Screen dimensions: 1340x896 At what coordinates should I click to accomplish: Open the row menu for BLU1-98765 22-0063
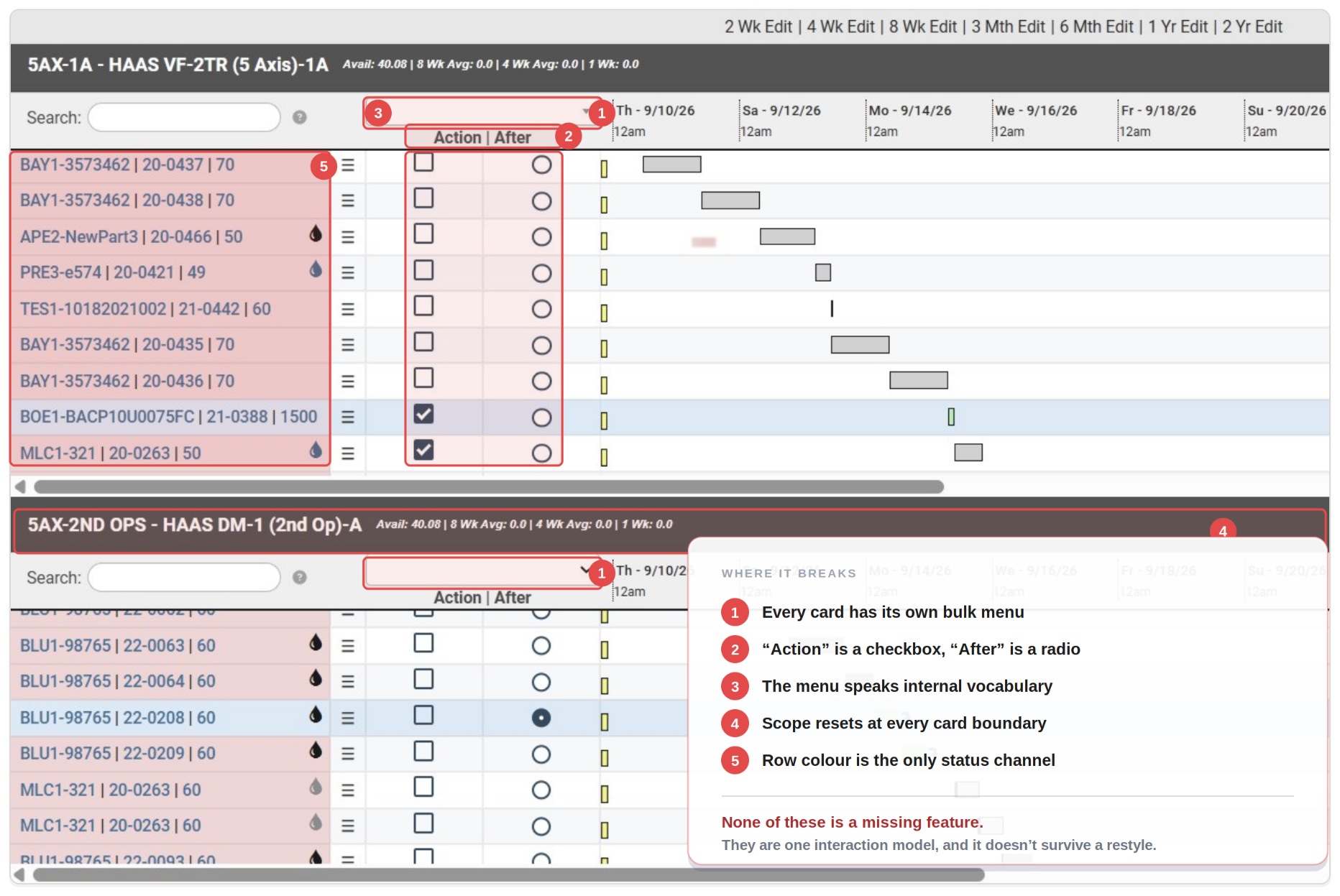pos(348,646)
